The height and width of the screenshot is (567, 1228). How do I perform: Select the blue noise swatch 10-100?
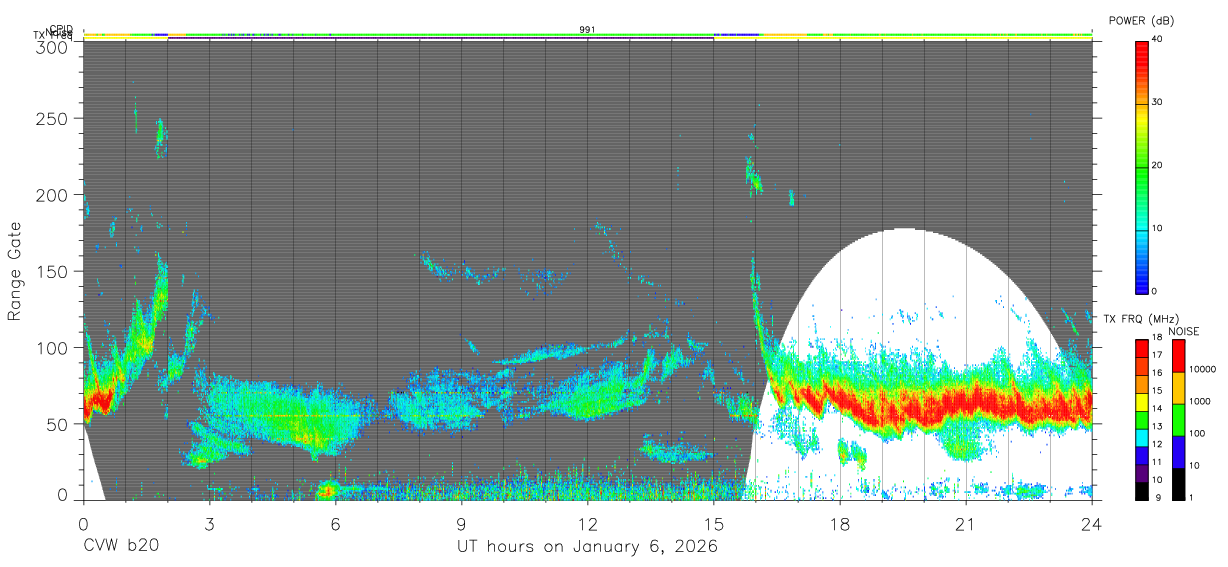click(x=1177, y=452)
